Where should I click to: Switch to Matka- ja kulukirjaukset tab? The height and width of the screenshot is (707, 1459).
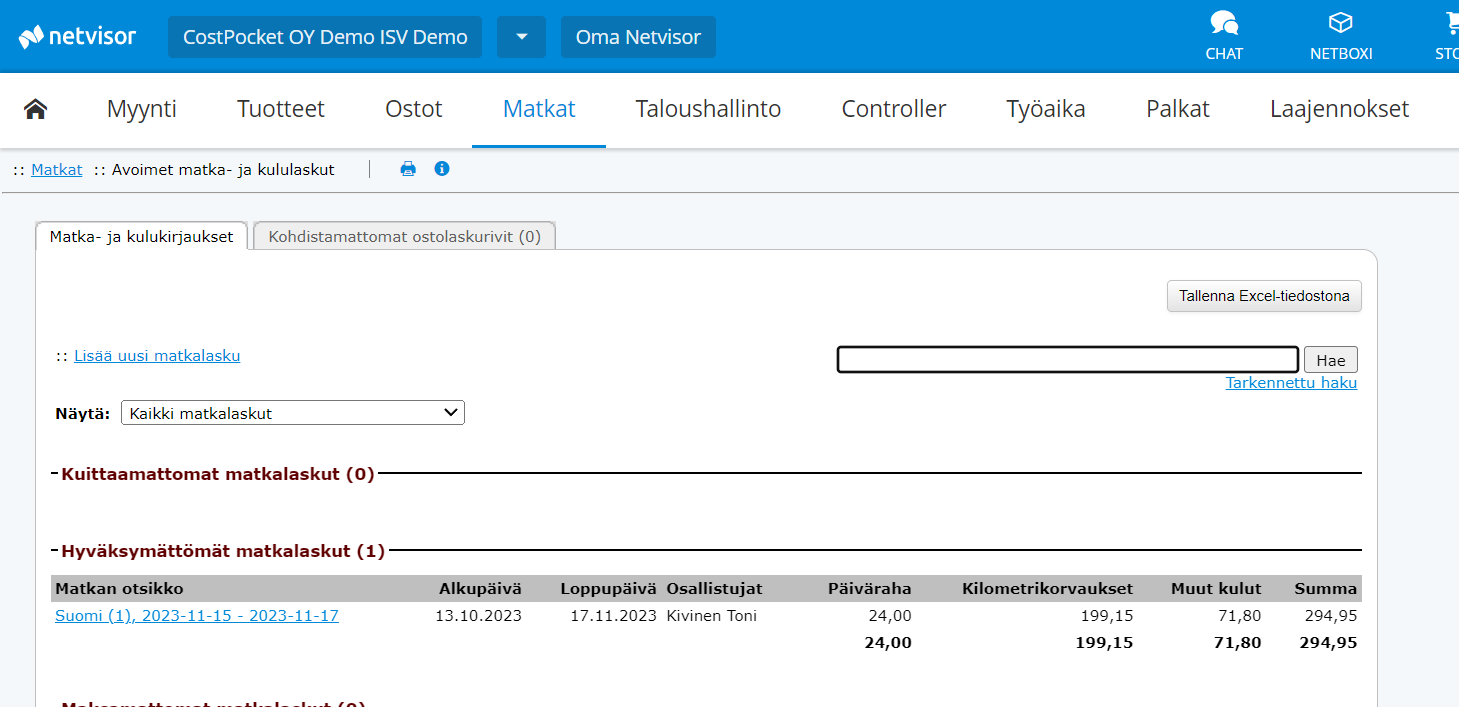[142, 237]
